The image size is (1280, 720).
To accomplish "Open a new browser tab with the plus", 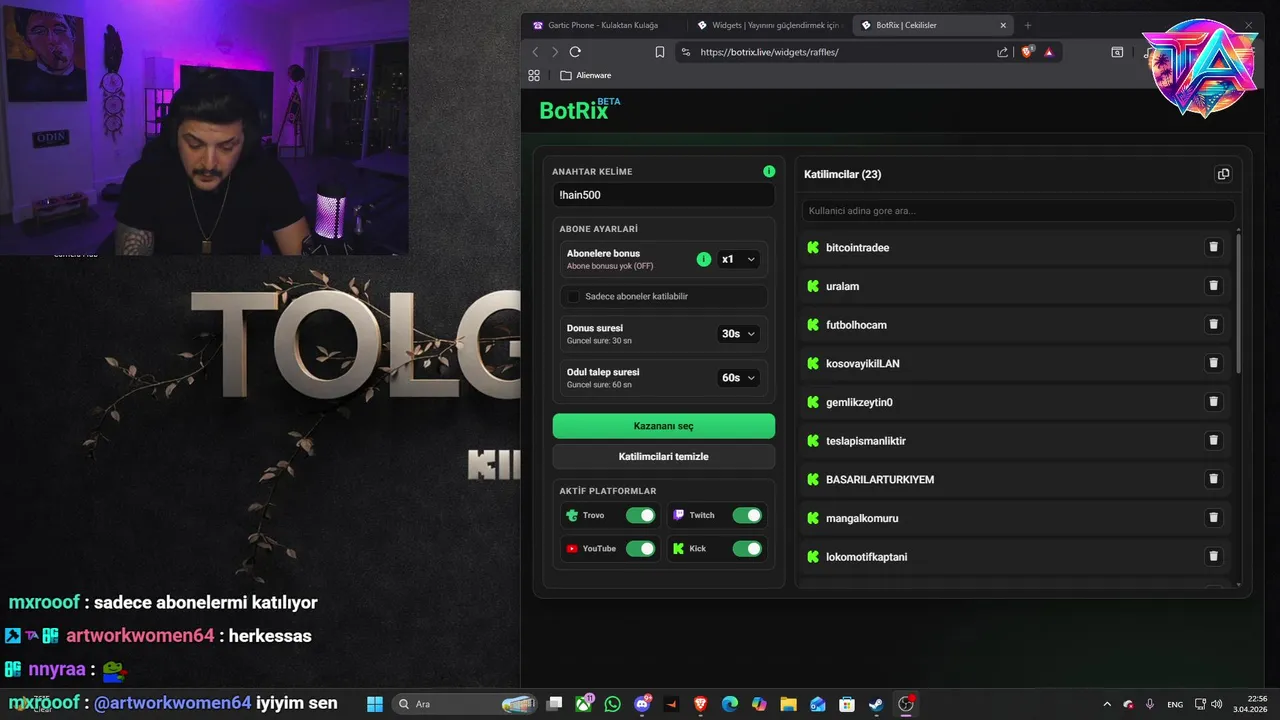I will click(1027, 25).
